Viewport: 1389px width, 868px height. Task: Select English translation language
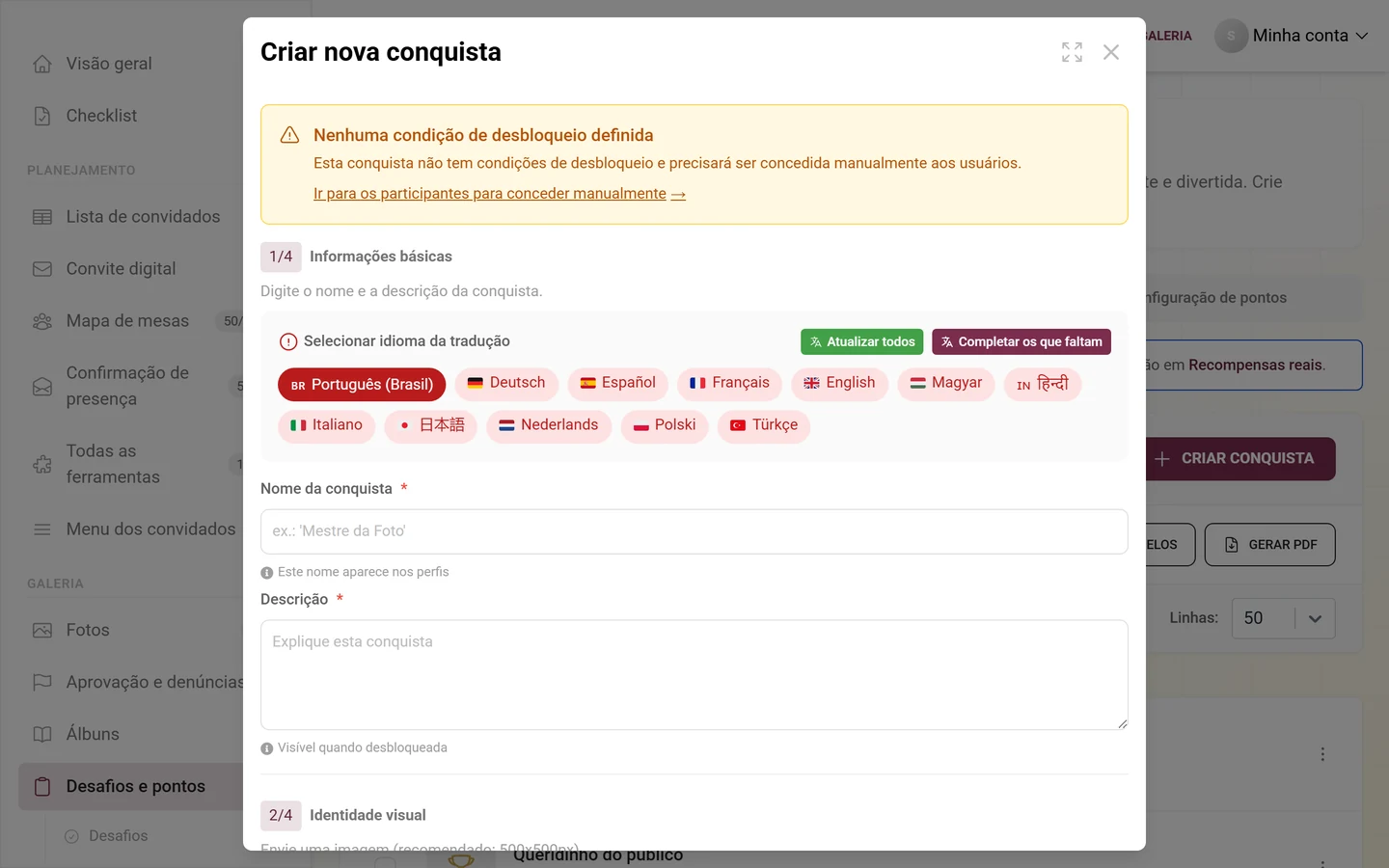tap(839, 384)
